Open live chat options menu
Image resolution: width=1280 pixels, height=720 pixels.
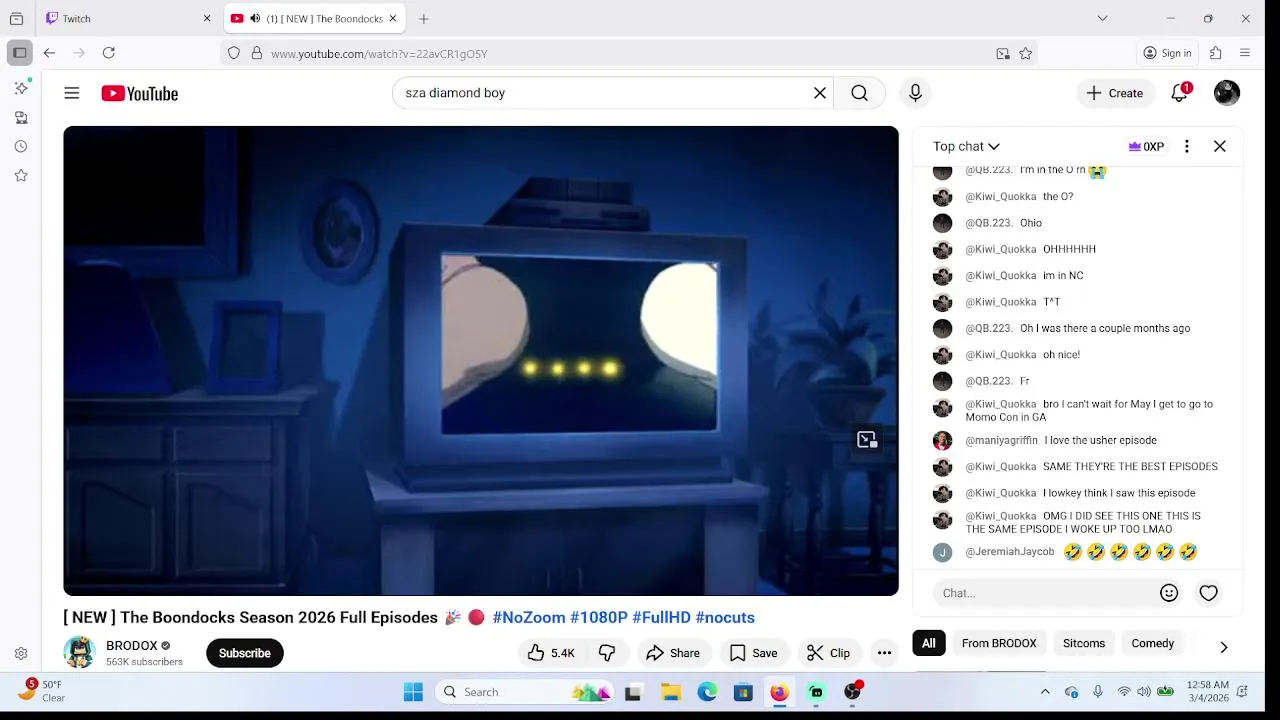1187,146
